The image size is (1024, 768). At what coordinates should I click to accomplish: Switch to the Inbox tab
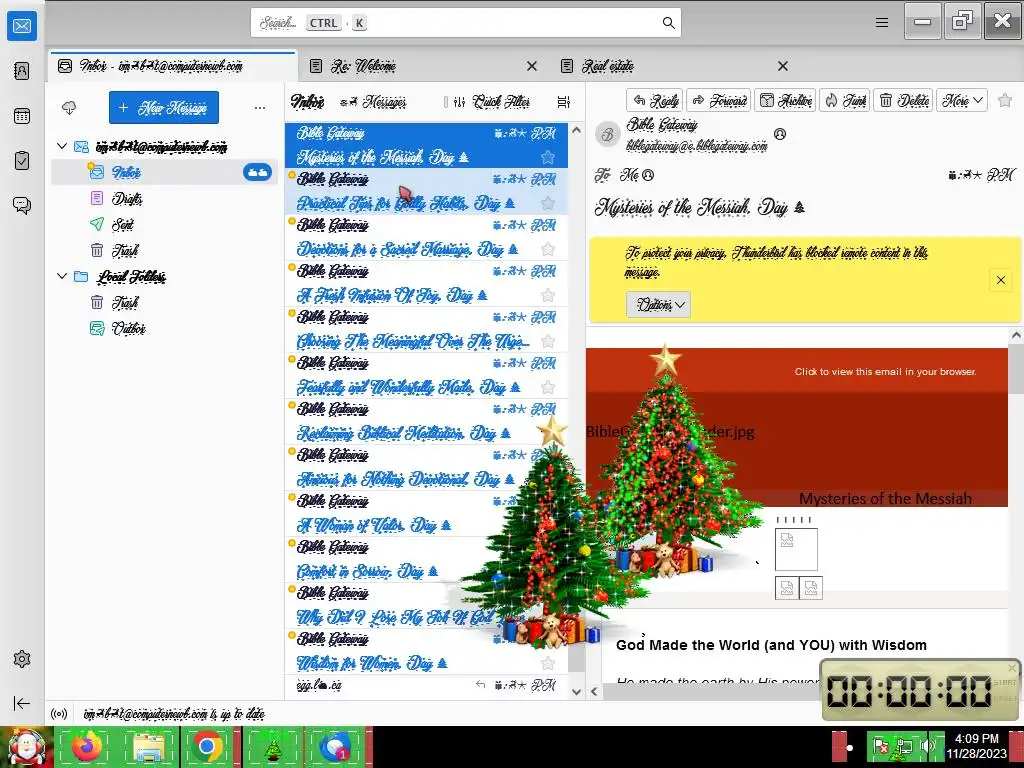pyautogui.click(x=173, y=66)
